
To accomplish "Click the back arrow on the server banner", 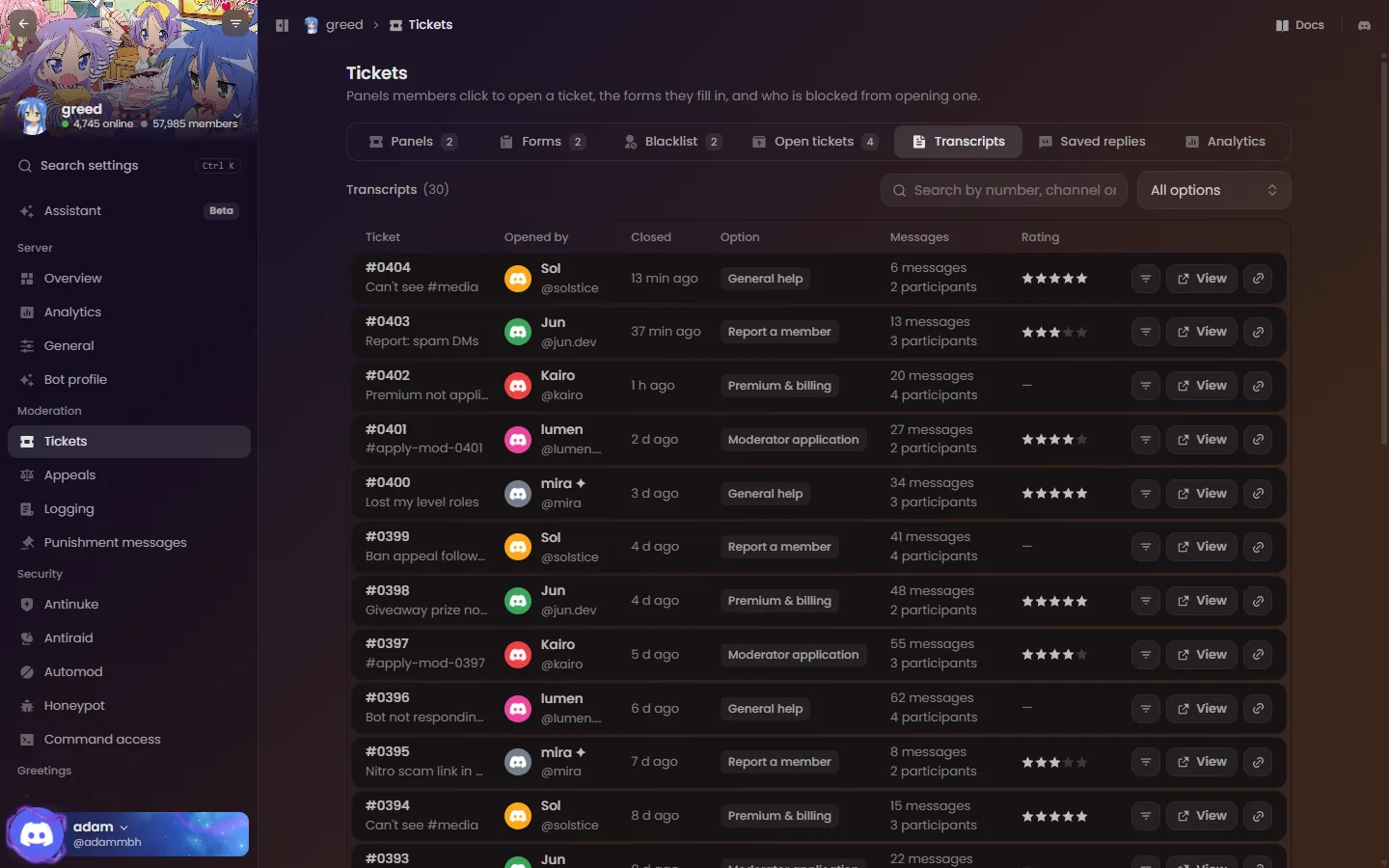I will point(23,24).
